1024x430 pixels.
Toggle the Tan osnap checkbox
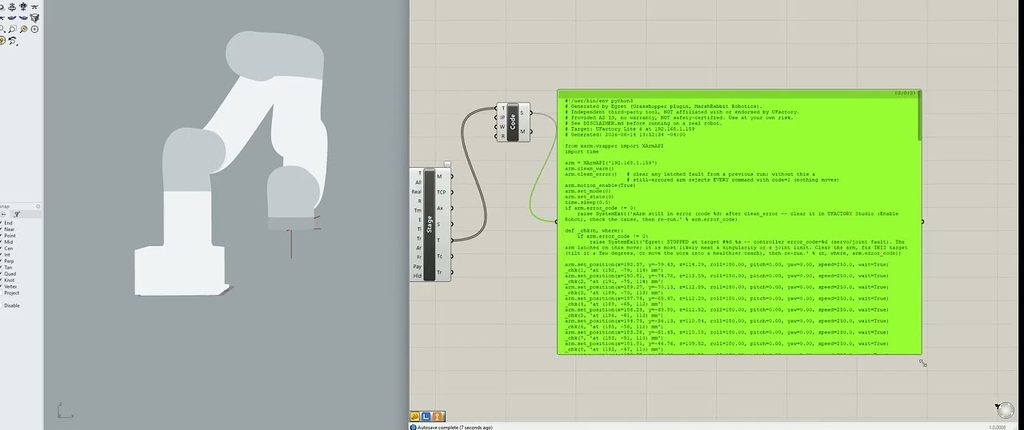click(x=1, y=267)
